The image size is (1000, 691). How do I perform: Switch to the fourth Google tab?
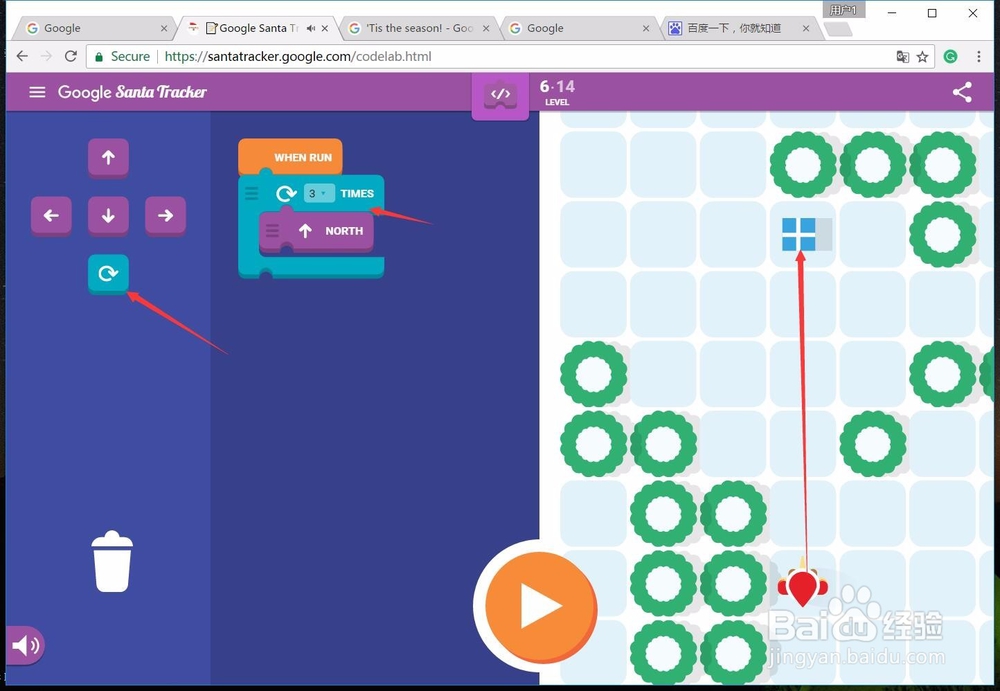click(x=577, y=28)
